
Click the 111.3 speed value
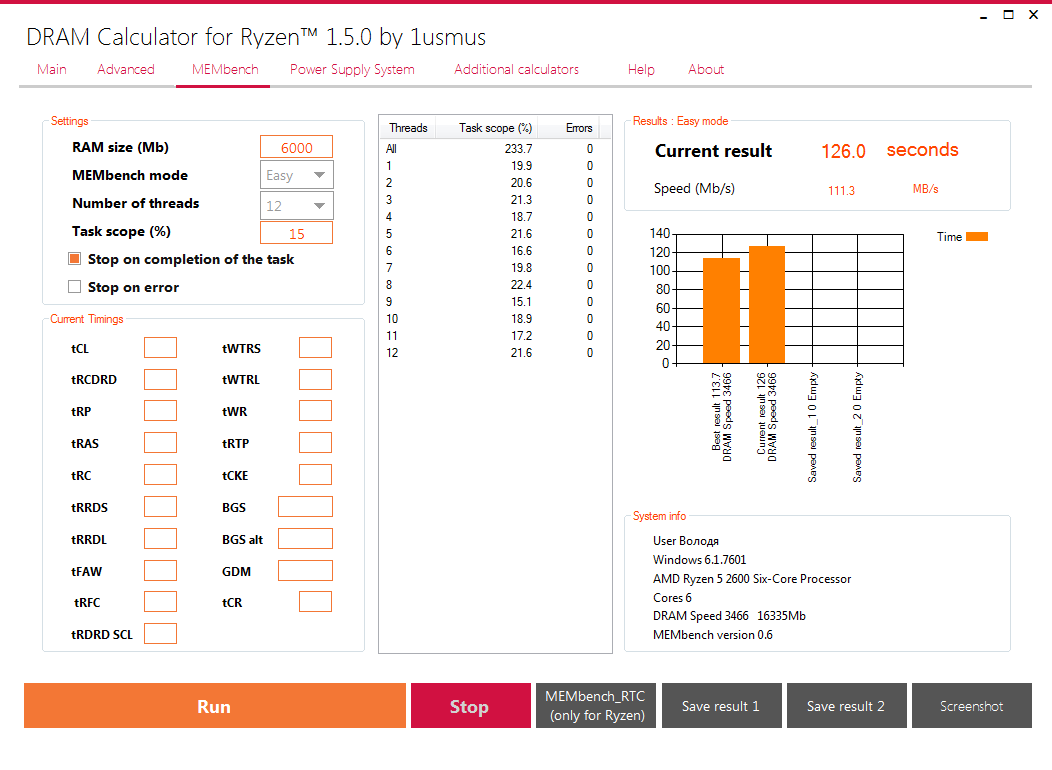(841, 190)
